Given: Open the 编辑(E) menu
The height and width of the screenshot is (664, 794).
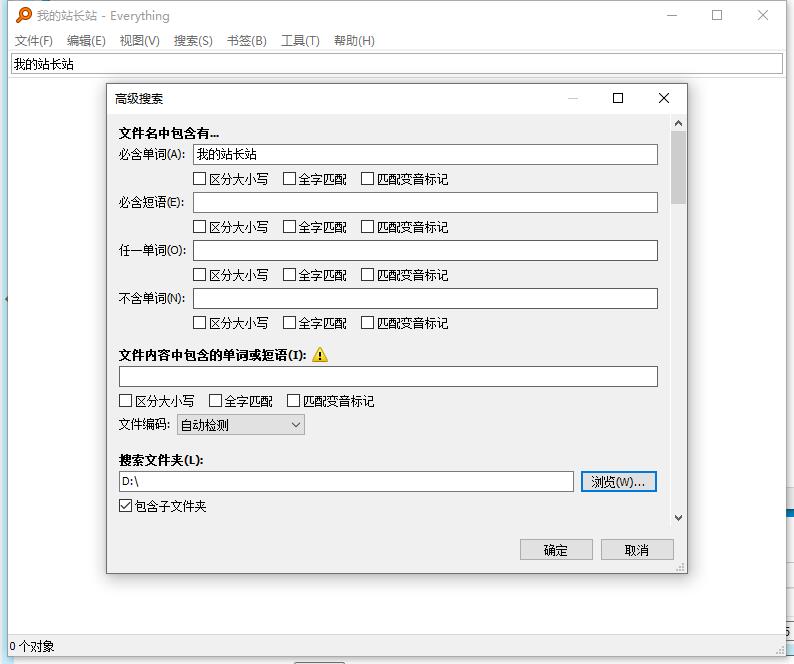Looking at the screenshot, I should pos(86,41).
